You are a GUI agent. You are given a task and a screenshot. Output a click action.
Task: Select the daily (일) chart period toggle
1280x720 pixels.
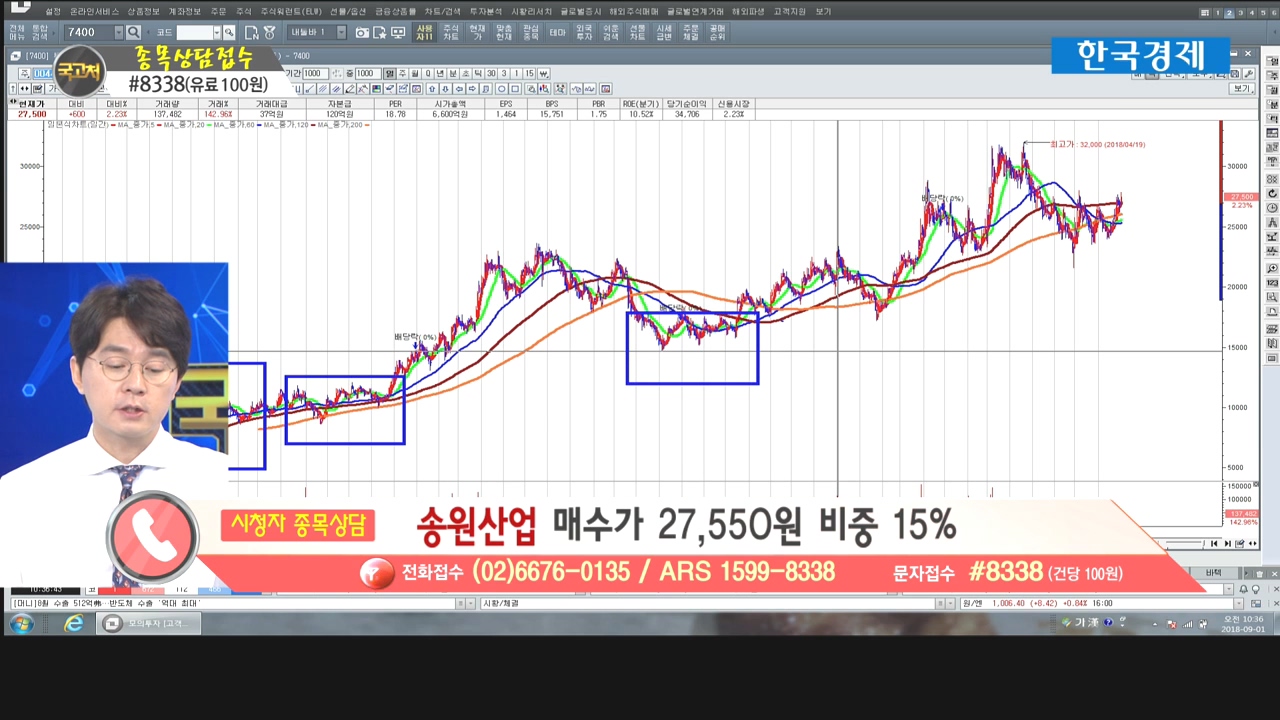[390, 73]
